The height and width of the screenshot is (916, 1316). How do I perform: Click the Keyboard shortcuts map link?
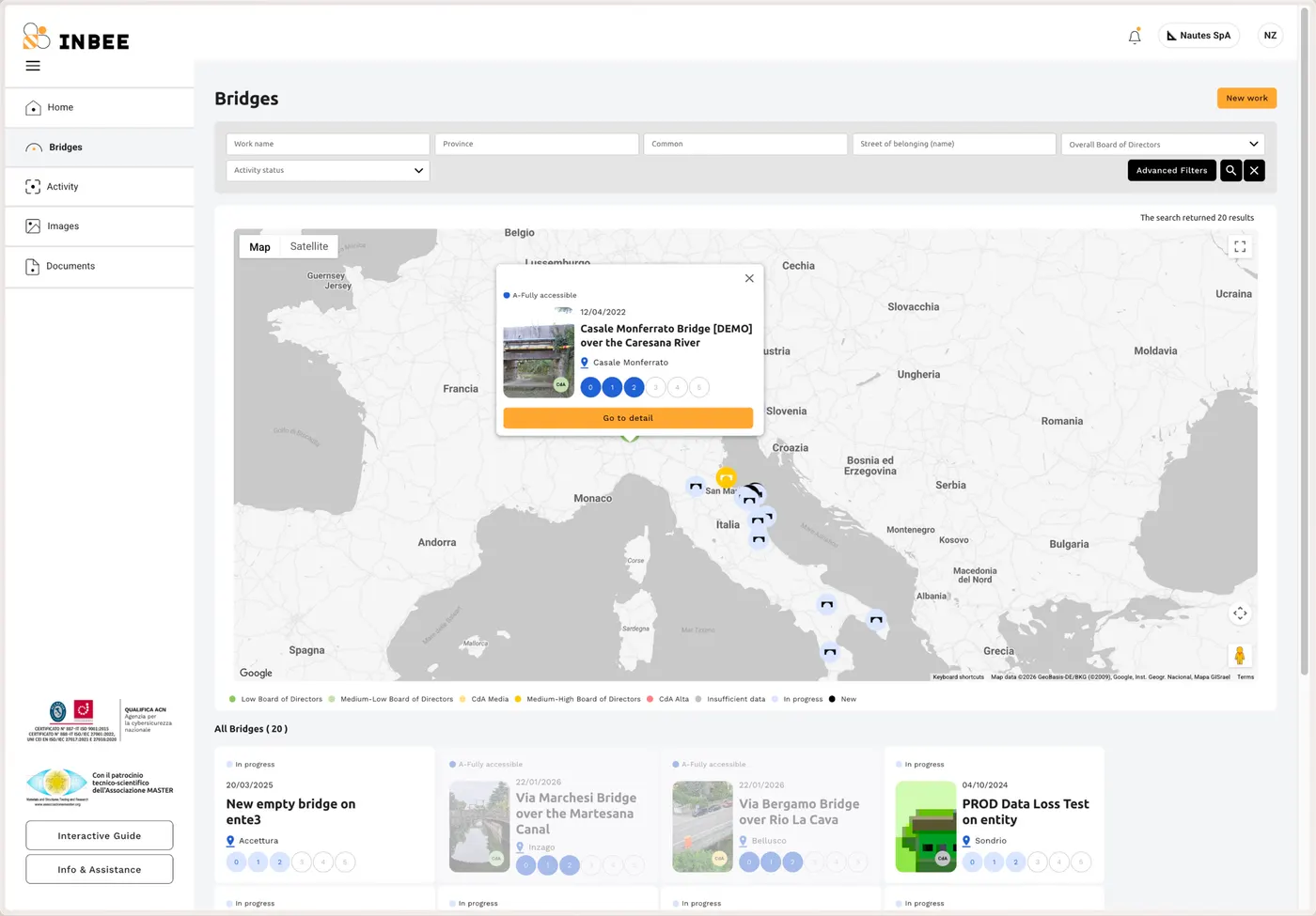point(958,676)
